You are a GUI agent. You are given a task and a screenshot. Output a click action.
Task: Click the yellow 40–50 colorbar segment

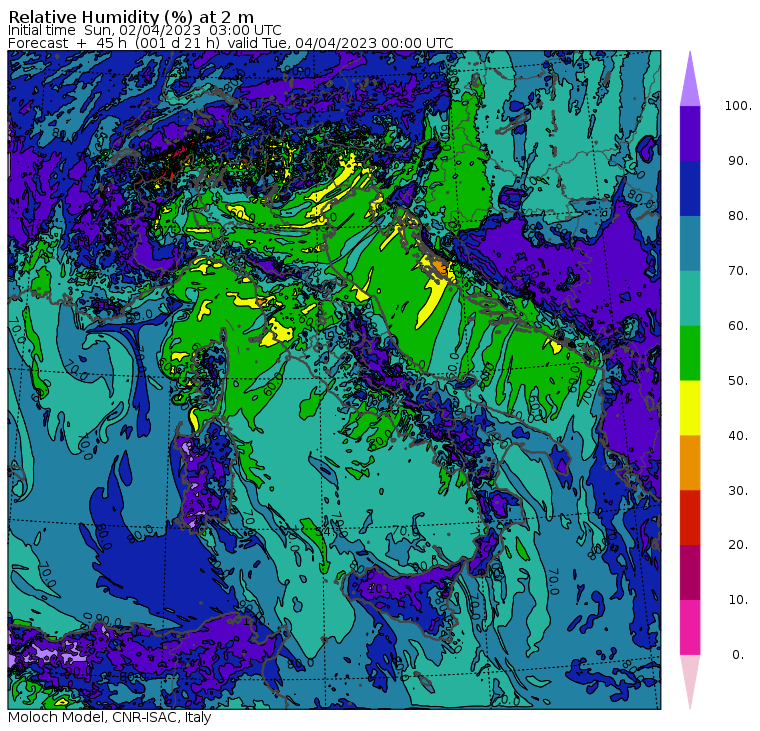click(690, 408)
